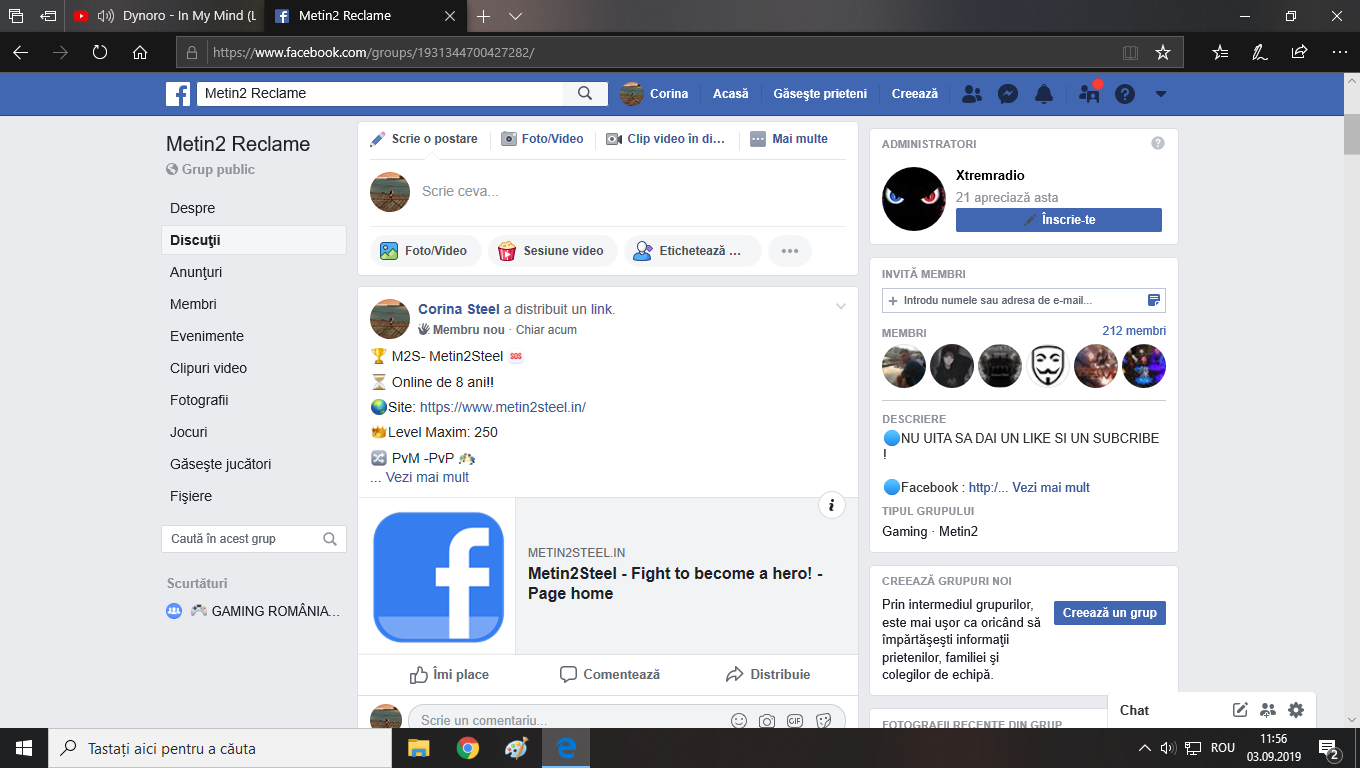The image size is (1360, 768).
Task: Open chat settings gear icon
Action: (x=1296, y=710)
